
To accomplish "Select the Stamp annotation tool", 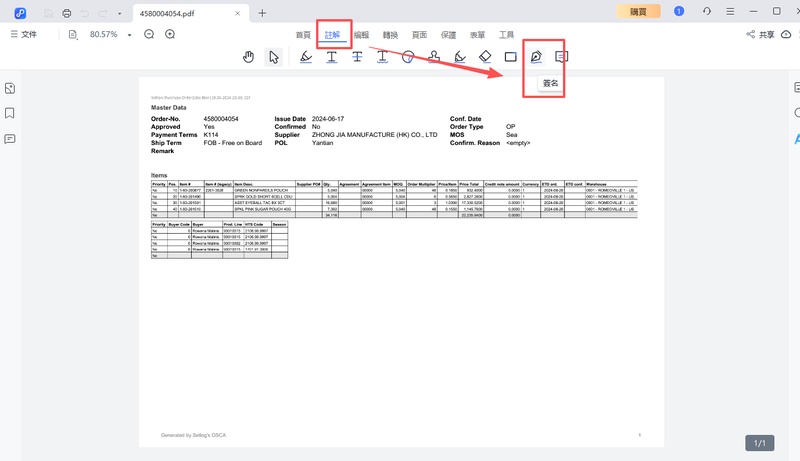I will click(x=434, y=57).
